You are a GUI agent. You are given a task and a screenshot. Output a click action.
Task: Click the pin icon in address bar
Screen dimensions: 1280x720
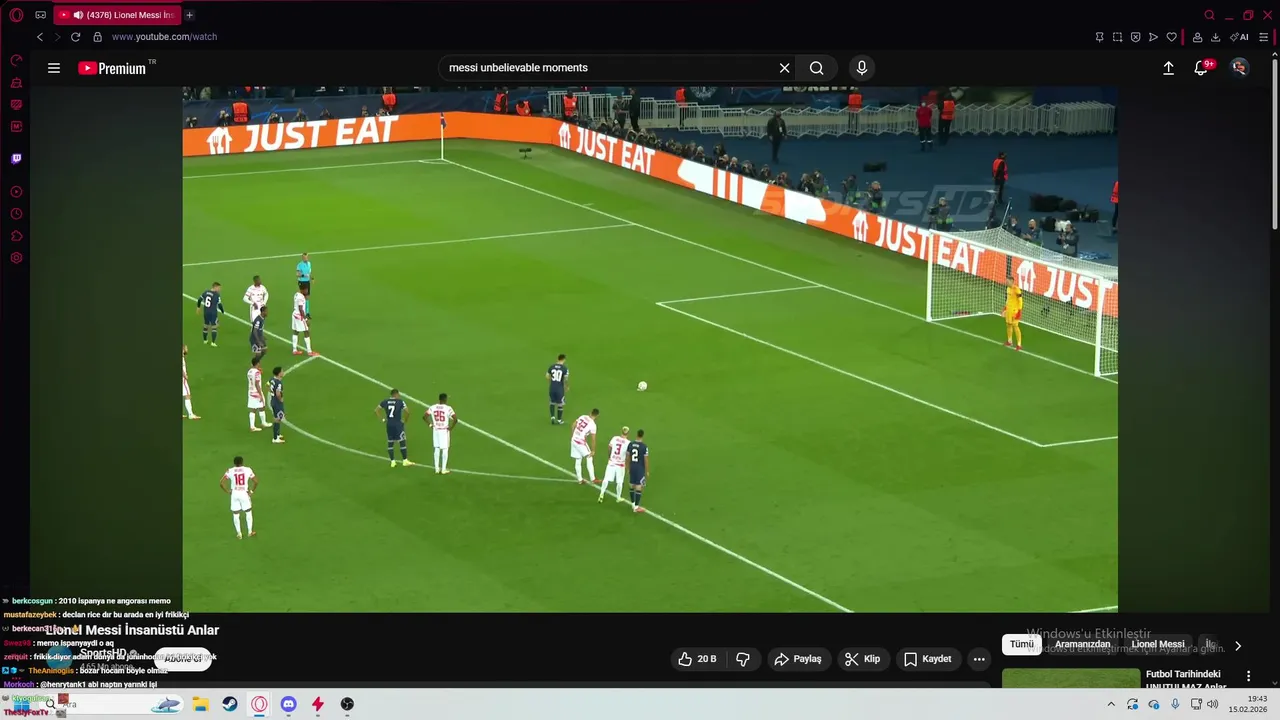1099,37
